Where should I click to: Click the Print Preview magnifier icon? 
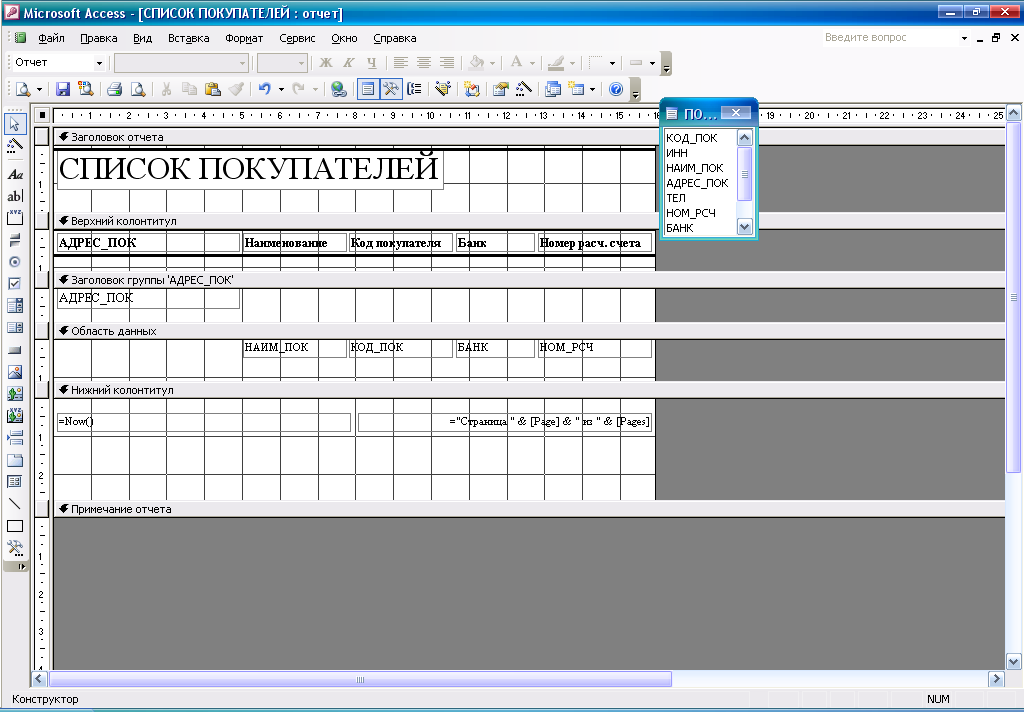pyautogui.click(x=138, y=89)
